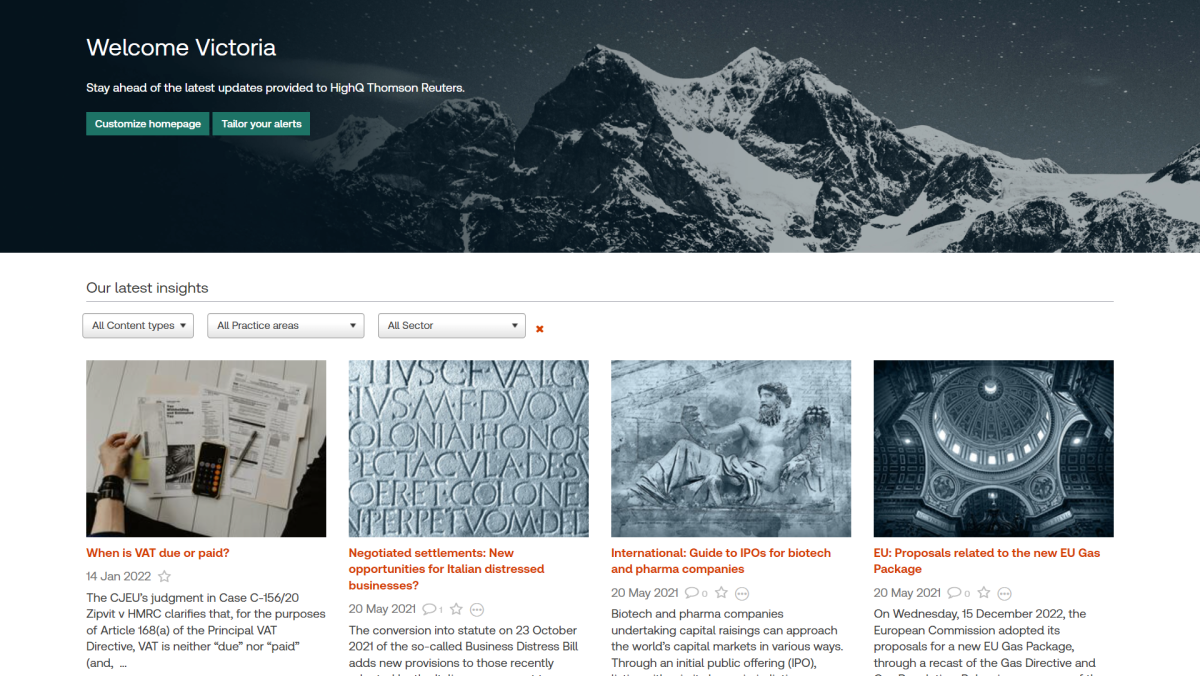
Task: Star the biotech IPOs guide article
Action: coord(721,593)
